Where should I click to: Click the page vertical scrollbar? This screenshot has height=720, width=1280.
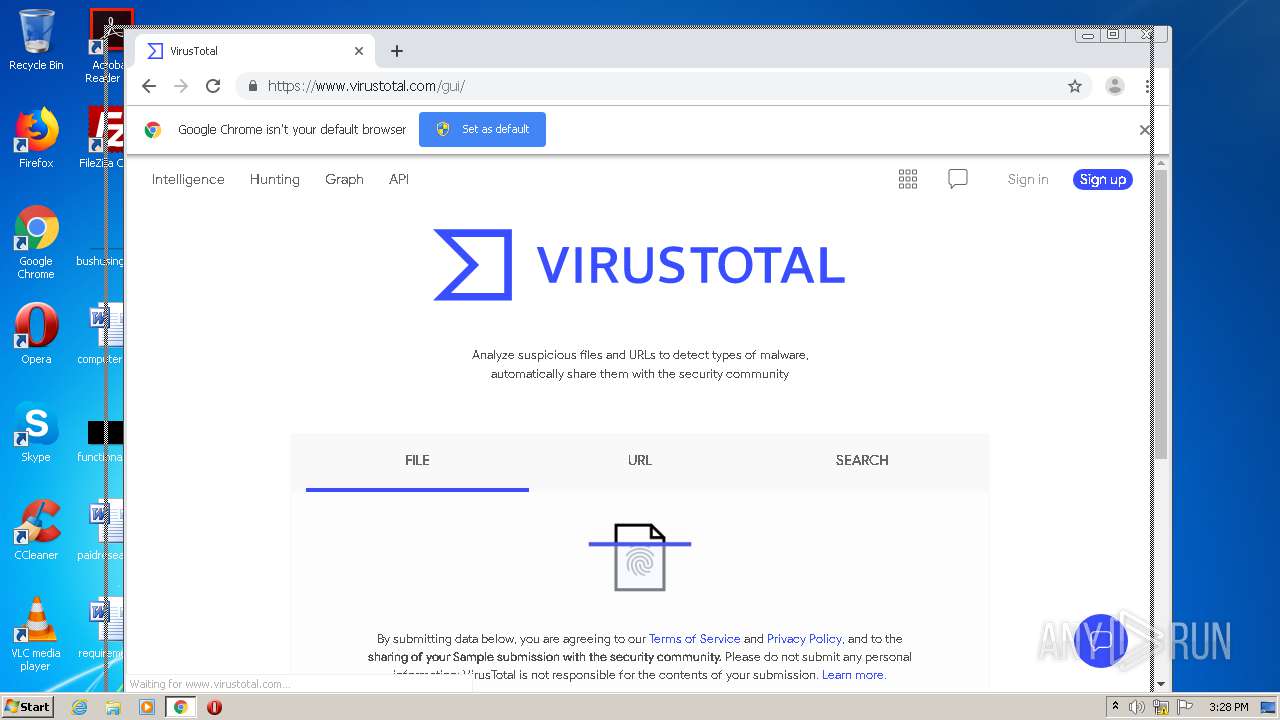(x=1161, y=315)
